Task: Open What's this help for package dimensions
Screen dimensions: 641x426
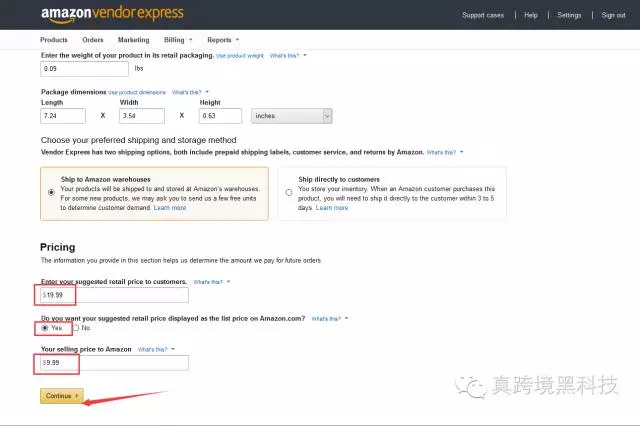Action: tap(190, 92)
